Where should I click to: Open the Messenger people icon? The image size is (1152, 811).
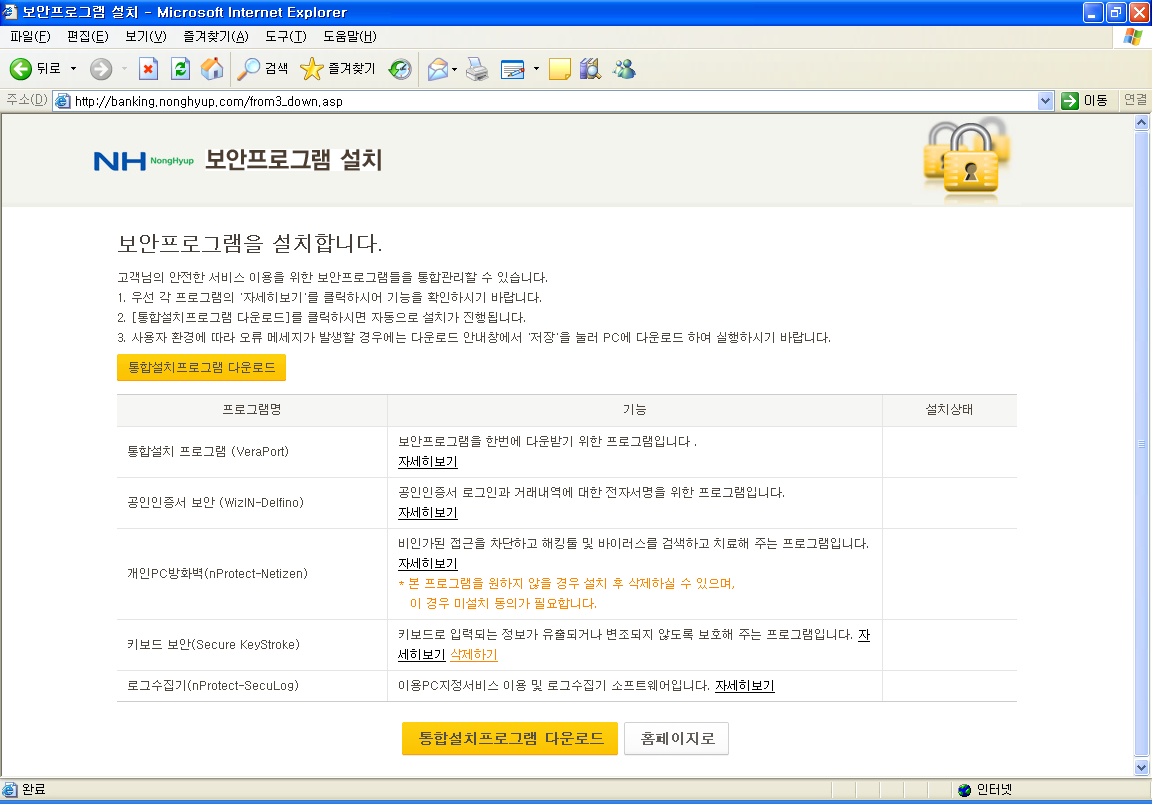point(624,69)
